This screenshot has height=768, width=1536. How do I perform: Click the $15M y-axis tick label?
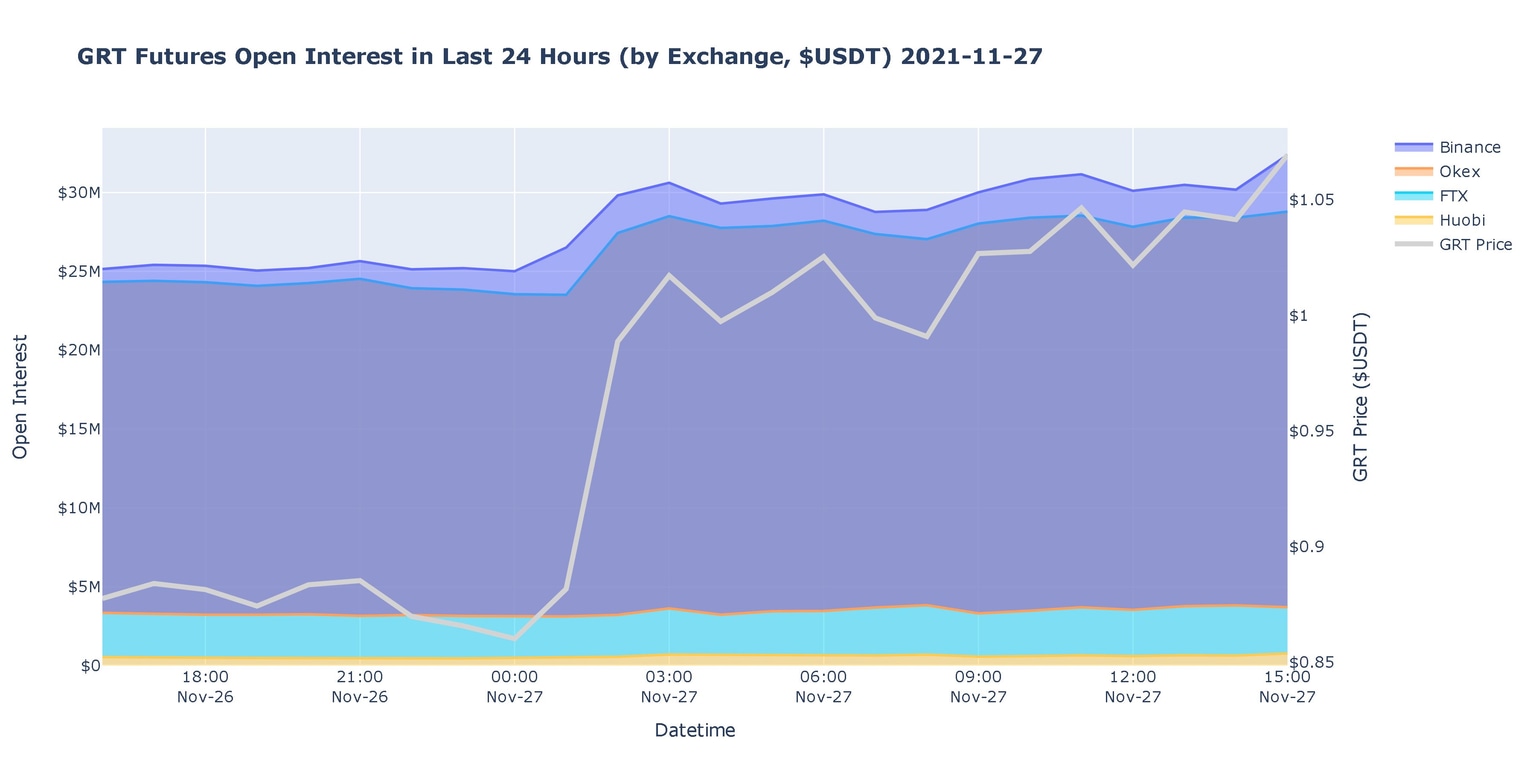pyautogui.click(x=76, y=429)
